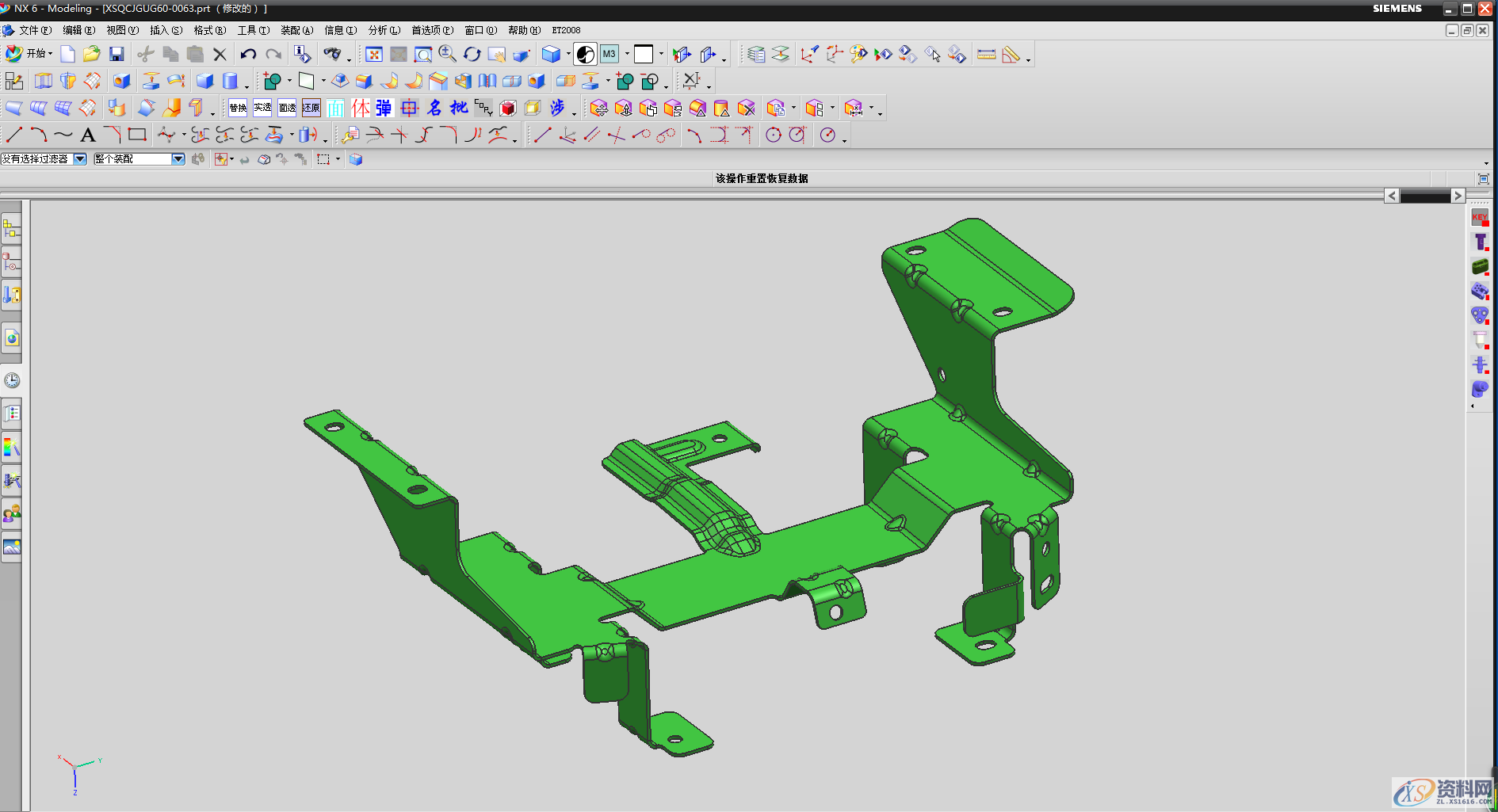Click the Save floppy disk icon
The width and height of the screenshot is (1498, 812).
click(x=117, y=54)
